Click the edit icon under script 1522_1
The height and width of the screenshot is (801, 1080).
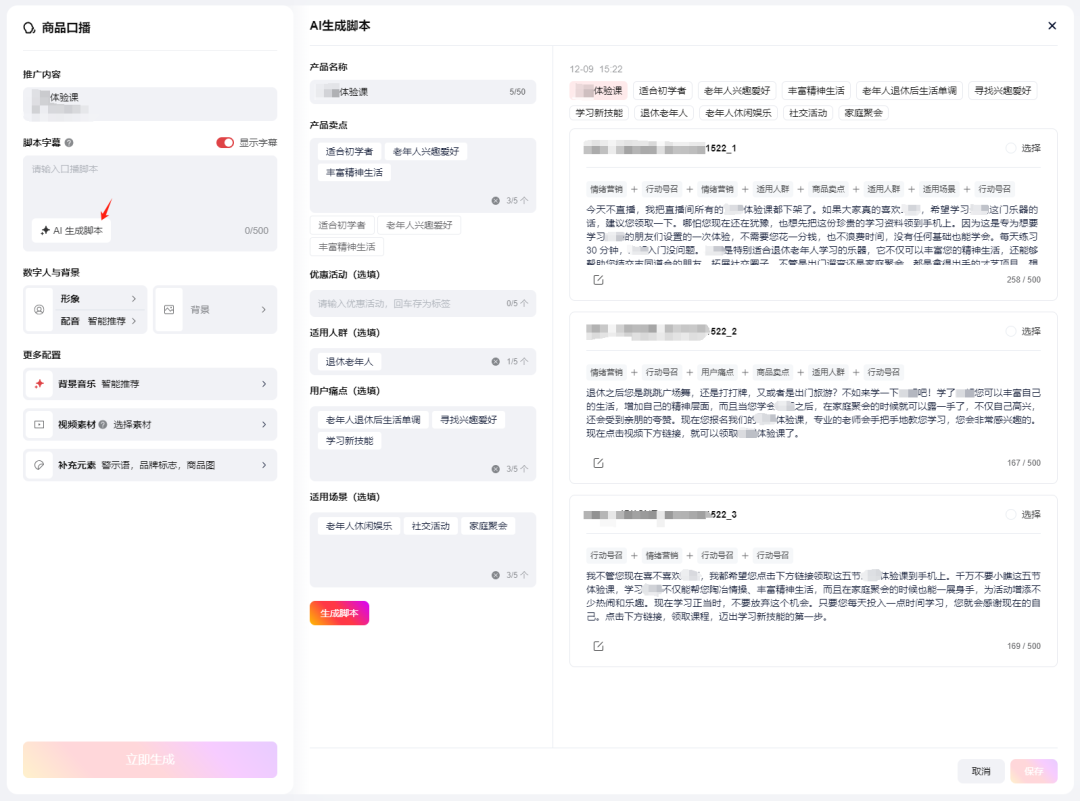(x=598, y=280)
